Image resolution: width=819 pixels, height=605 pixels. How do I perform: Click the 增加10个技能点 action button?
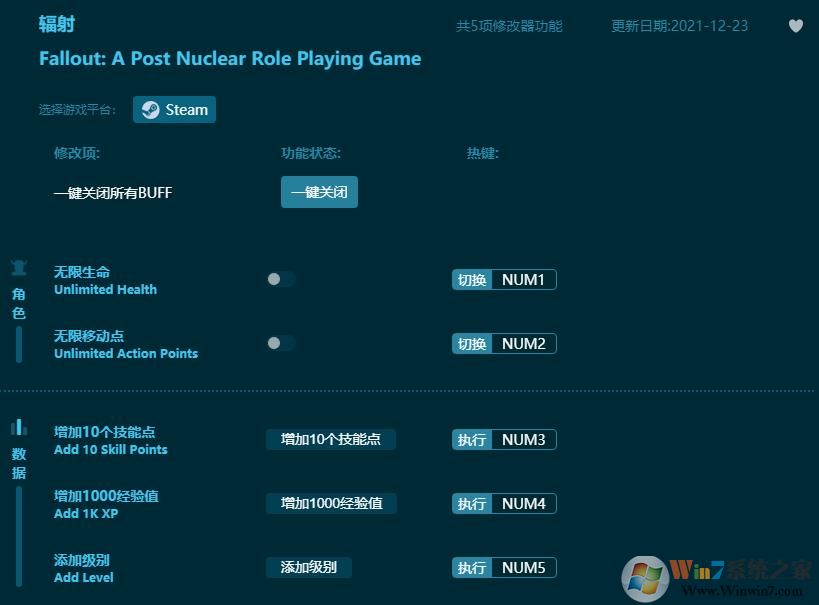click(331, 439)
